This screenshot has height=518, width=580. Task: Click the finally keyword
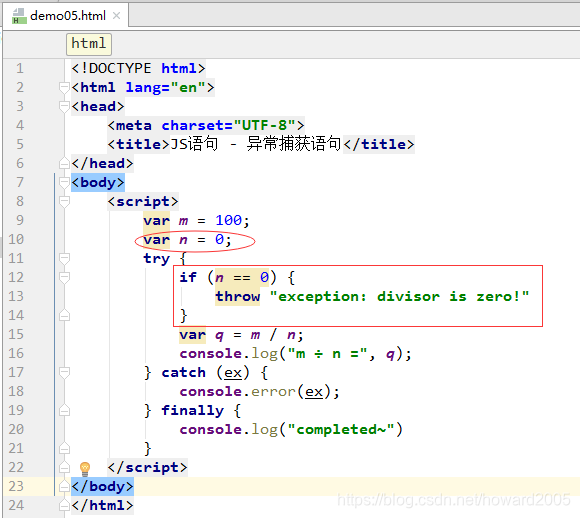coord(193,410)
